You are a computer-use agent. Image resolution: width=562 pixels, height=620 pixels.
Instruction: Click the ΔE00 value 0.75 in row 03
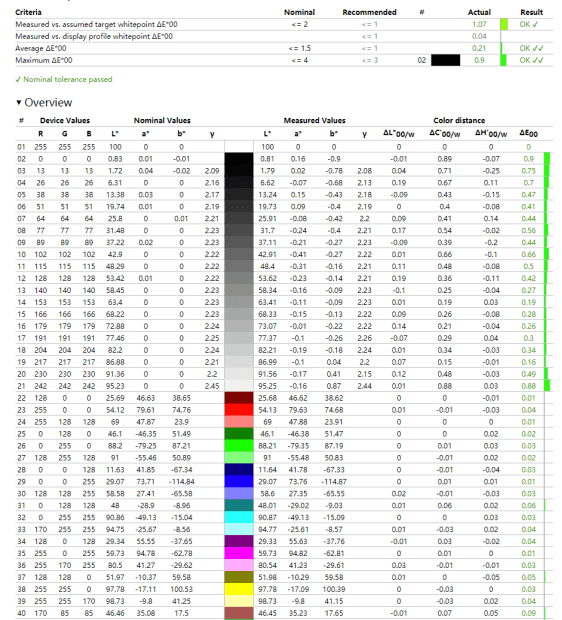point(528,171)
